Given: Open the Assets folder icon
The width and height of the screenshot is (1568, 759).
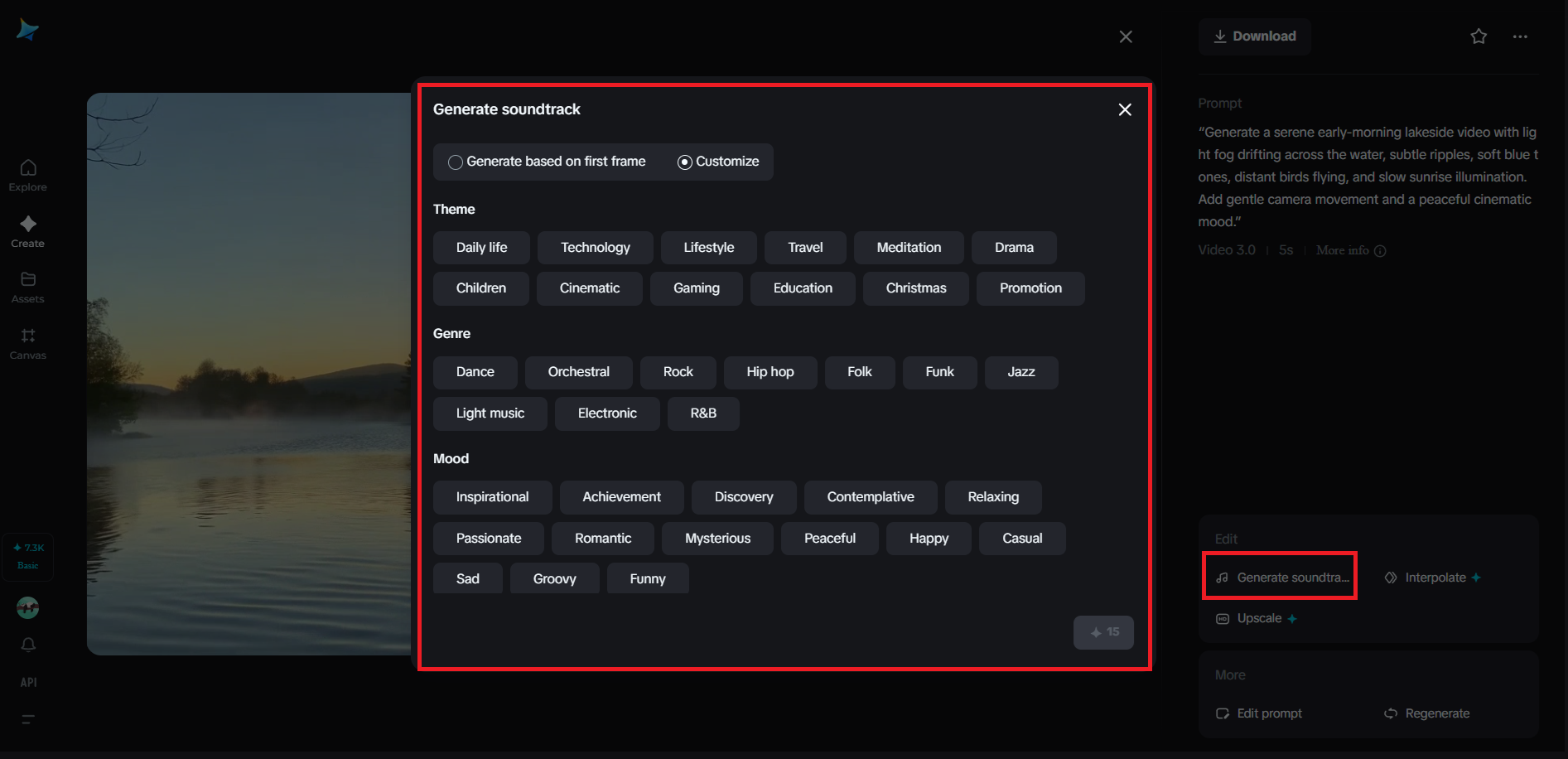Looking at the screenshot, I should 28,280.
